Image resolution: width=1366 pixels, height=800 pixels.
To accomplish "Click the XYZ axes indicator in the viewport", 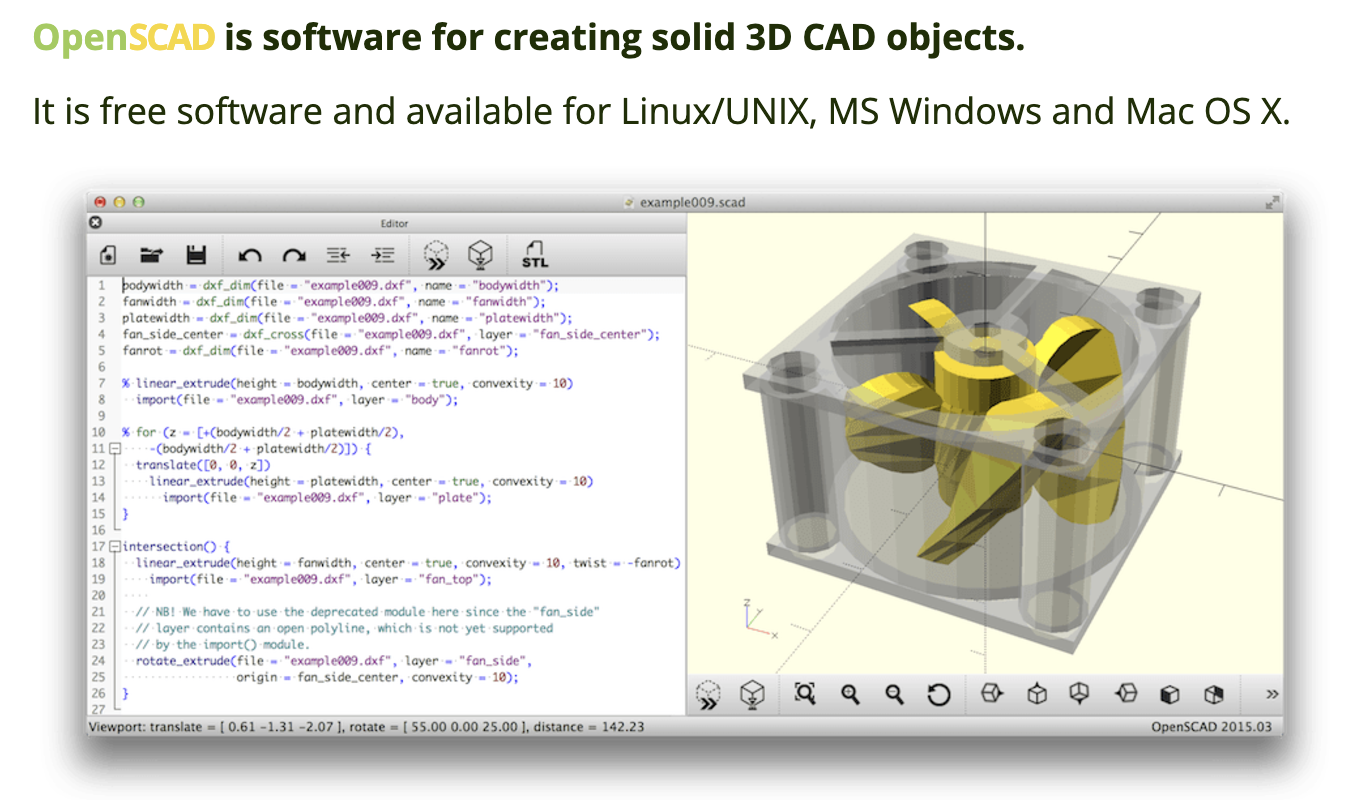I will coord(761,620).
